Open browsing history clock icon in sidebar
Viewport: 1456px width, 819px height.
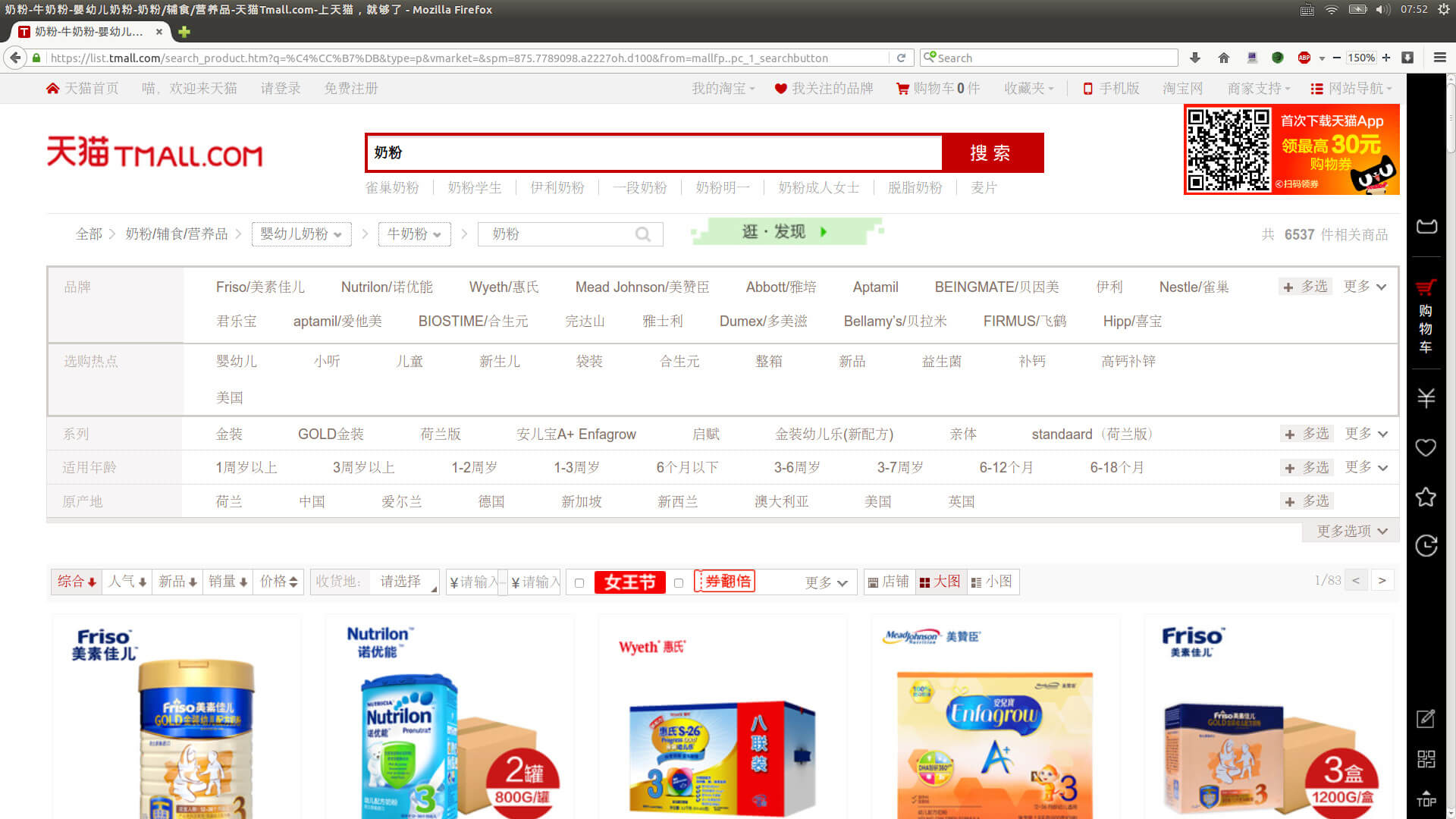tap(1426, 546)
